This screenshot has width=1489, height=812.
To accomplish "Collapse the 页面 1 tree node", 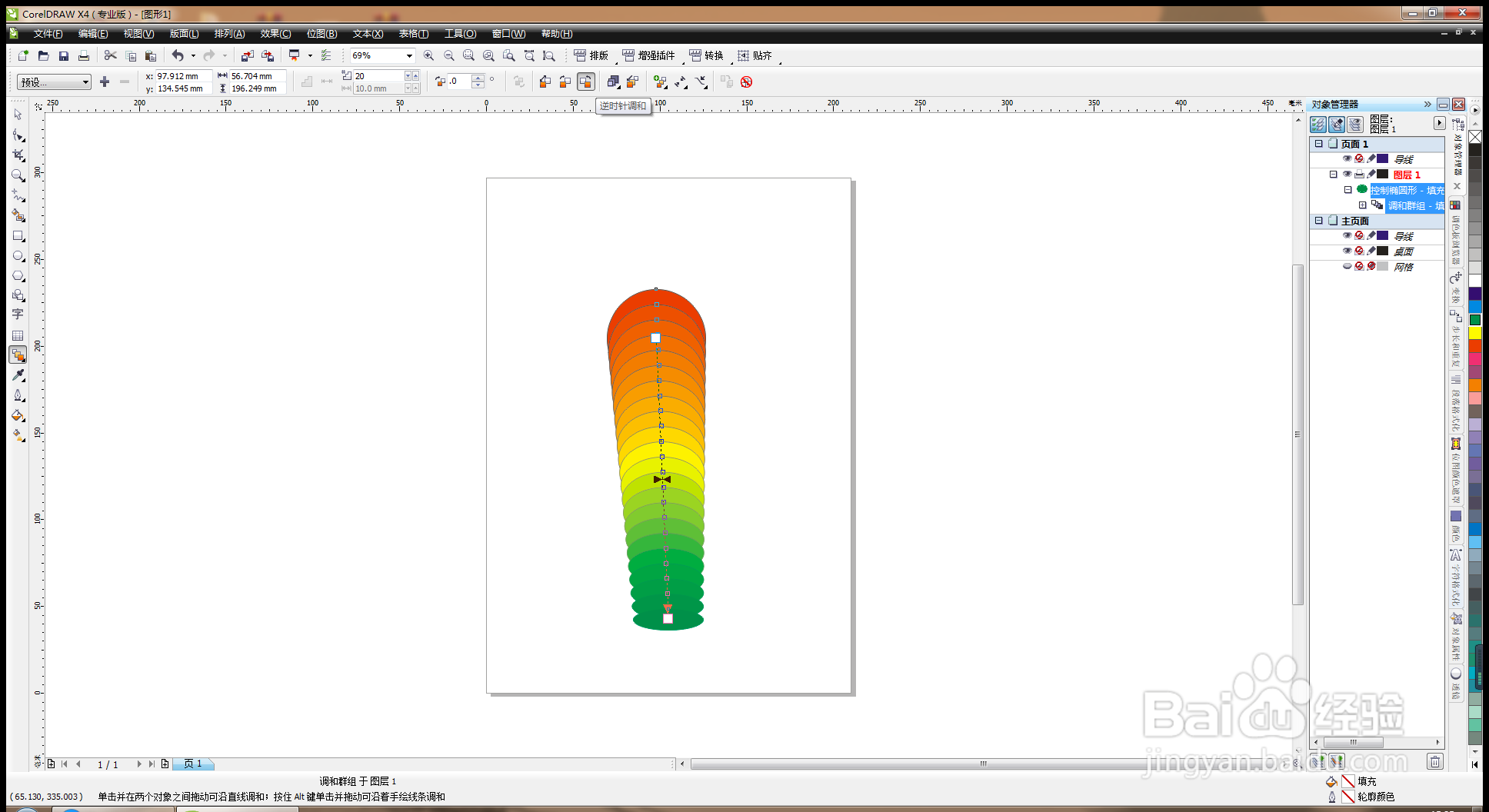I will (1319, 144).
